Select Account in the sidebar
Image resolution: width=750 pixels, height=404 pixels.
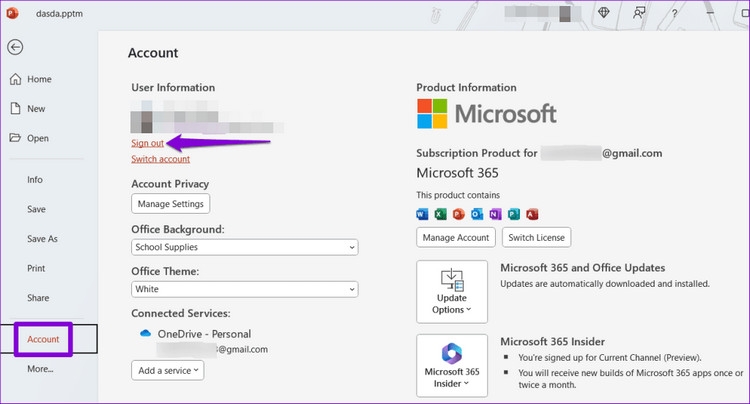coord(43,339)
